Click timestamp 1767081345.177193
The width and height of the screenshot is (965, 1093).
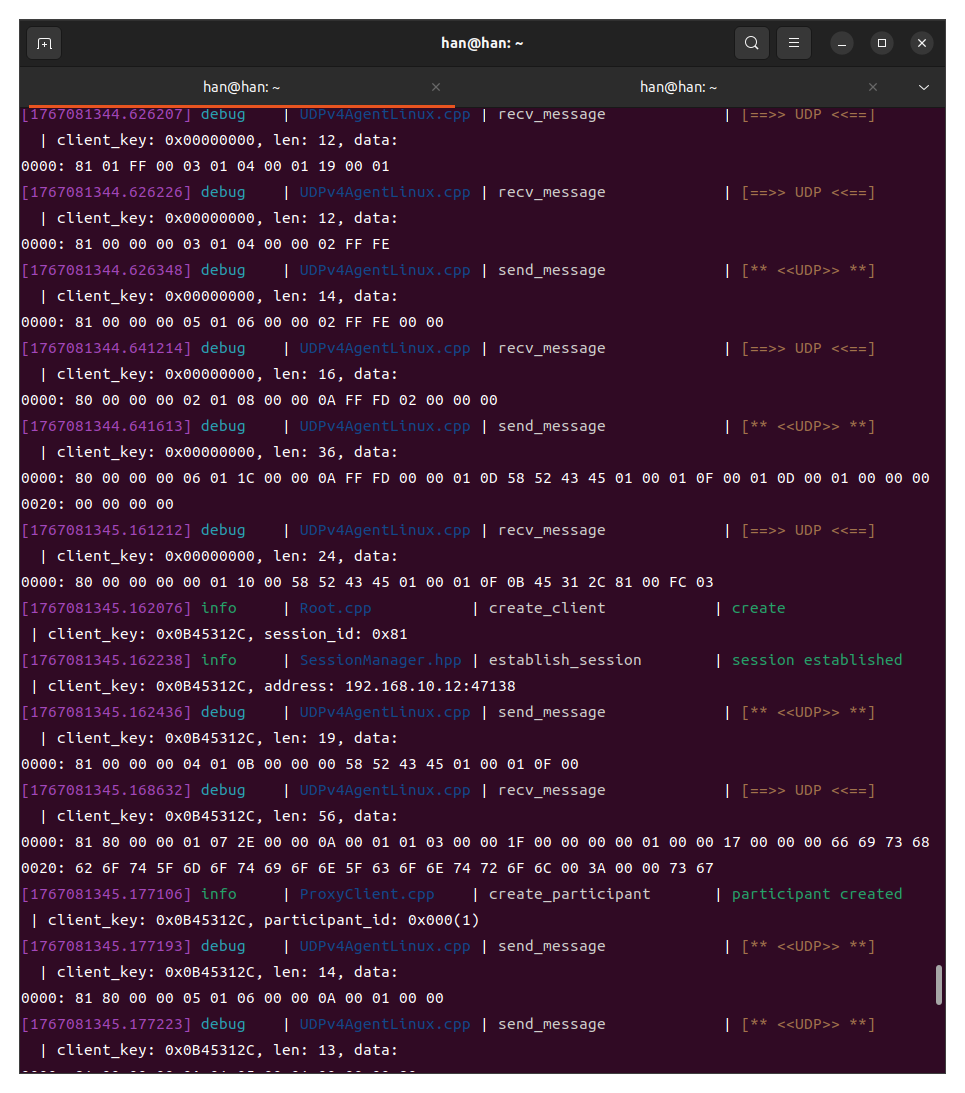[106, 947]
